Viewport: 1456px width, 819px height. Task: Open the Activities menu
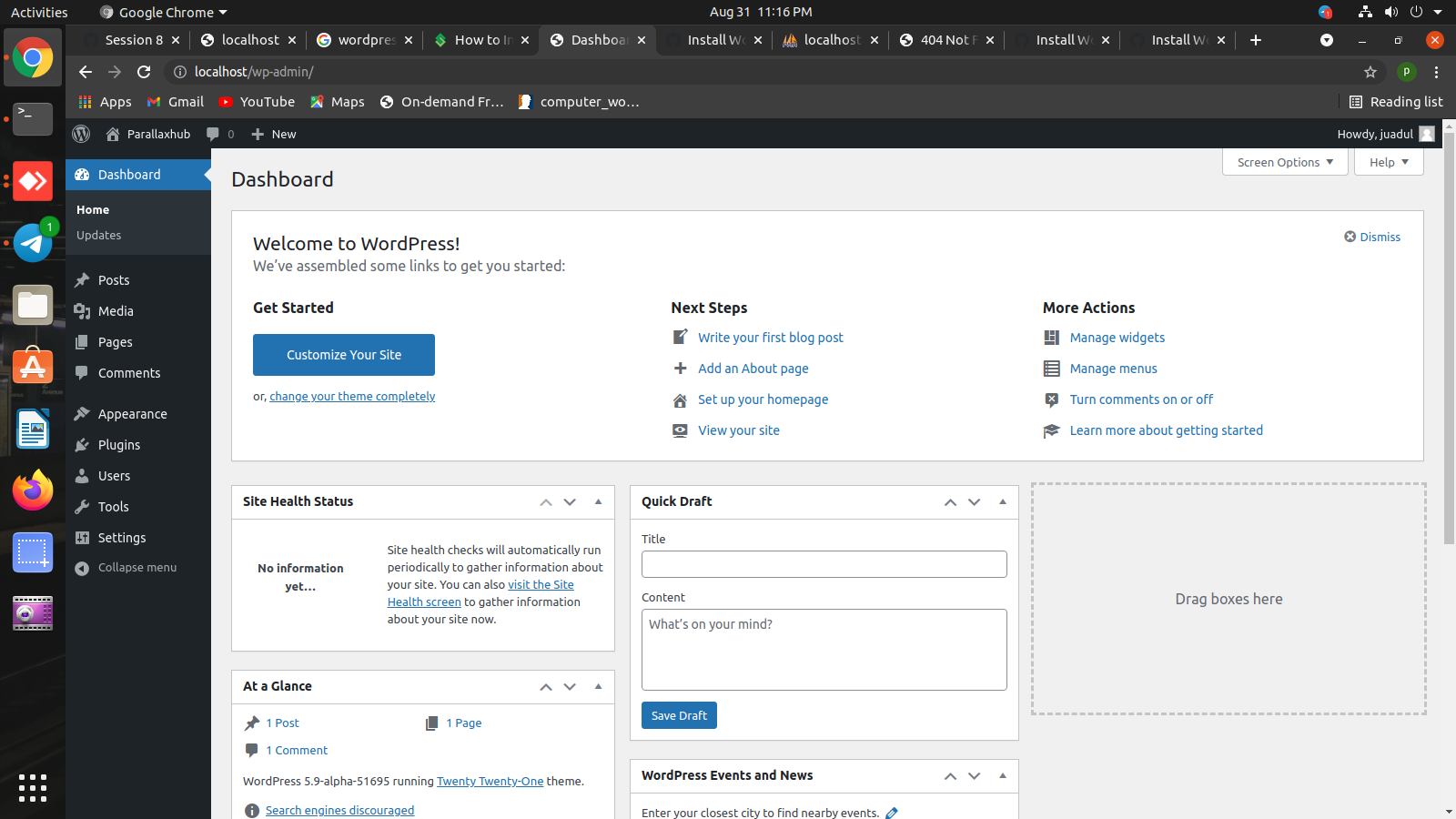click(38, 12)
